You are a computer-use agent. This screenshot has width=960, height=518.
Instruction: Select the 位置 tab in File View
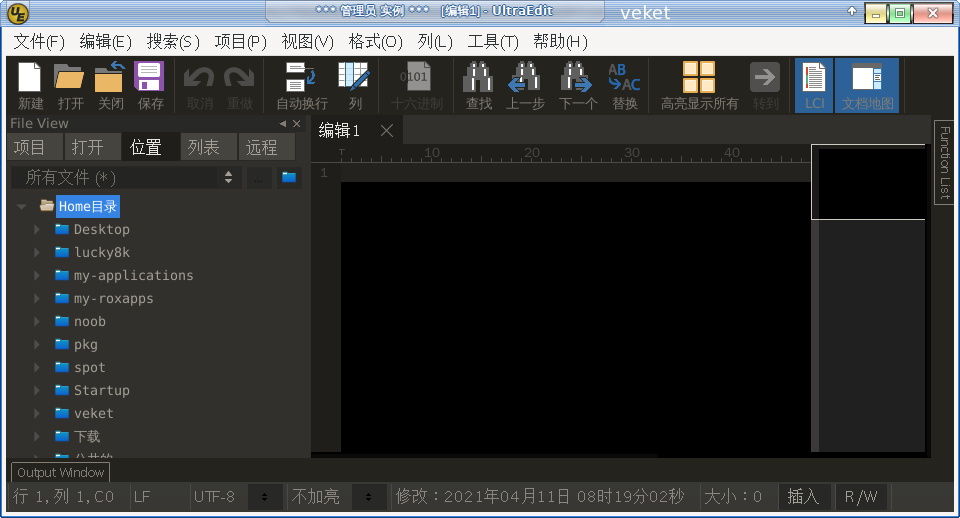click(151, 148)
